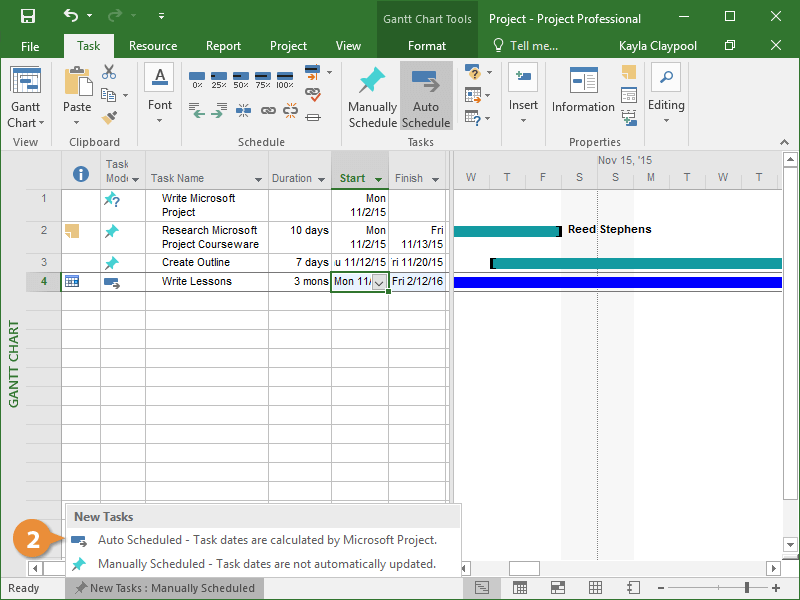Open task Information dialog
This screenshot has width=800, height=600.
click(583, 92)
